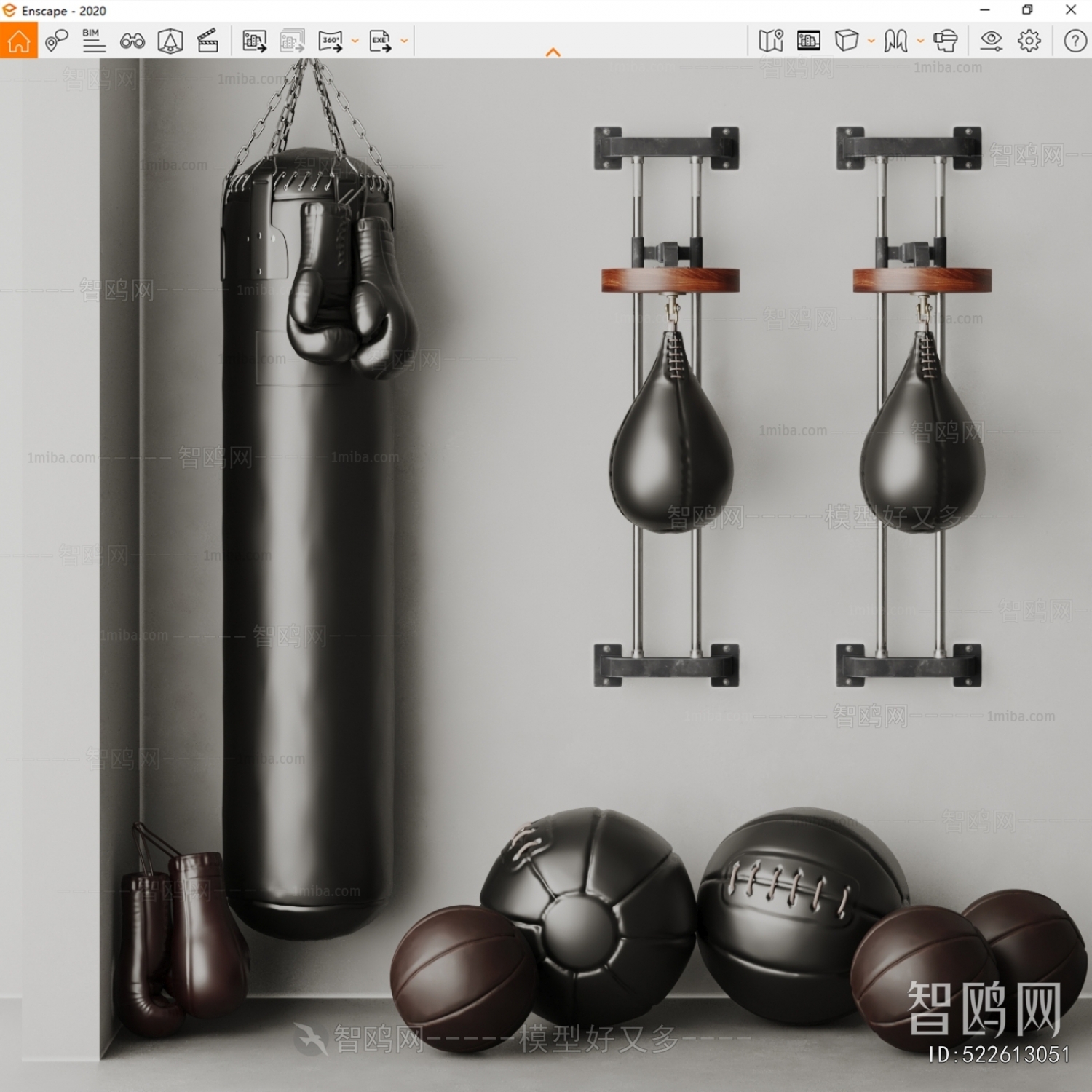1092x1092 pixels.
Task: Click the walk/fly navigation mode icon
Action: (896, 41)
